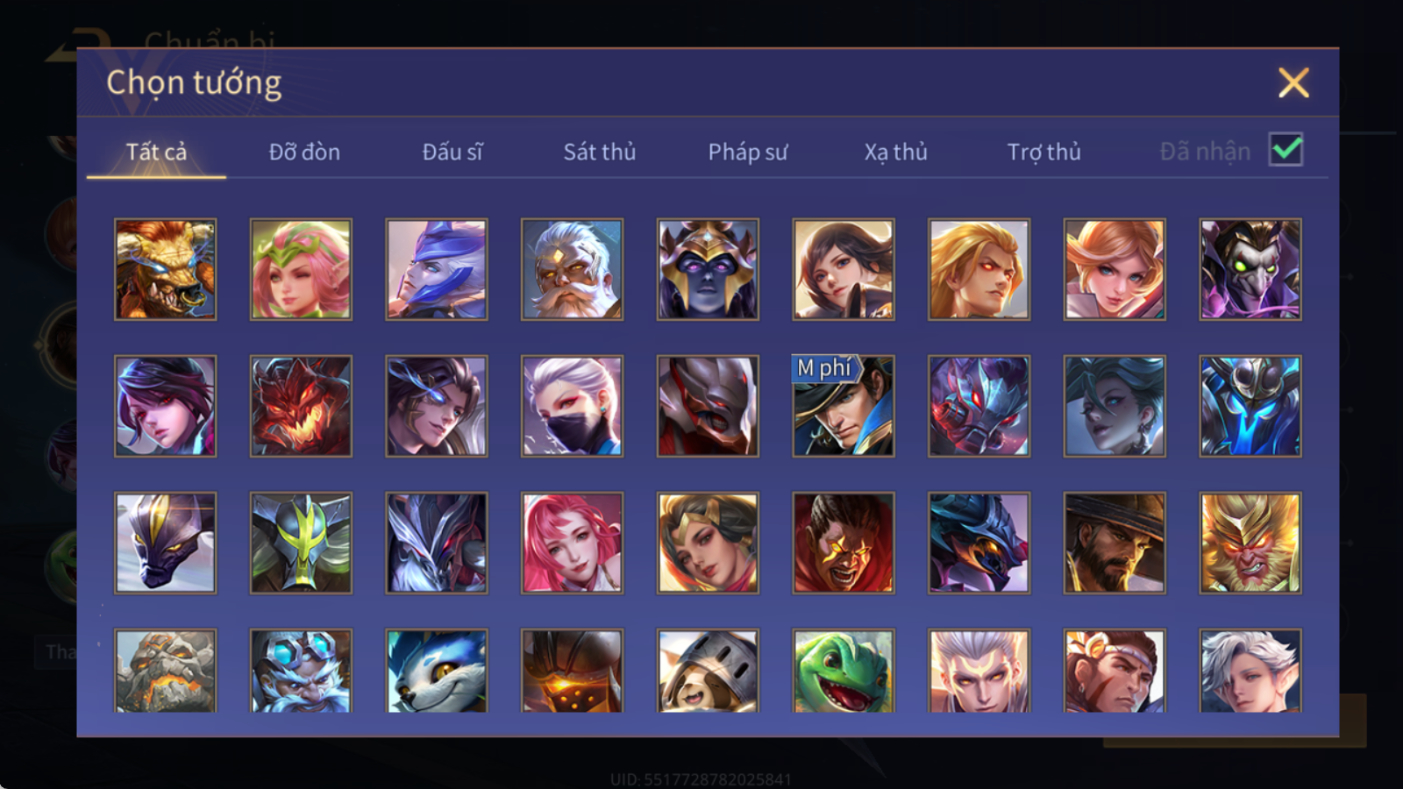The height and width of the screenshot is (789, 1403).
Task: Select the blue raccoon hero portrait
Action: [x=437, y=670]
